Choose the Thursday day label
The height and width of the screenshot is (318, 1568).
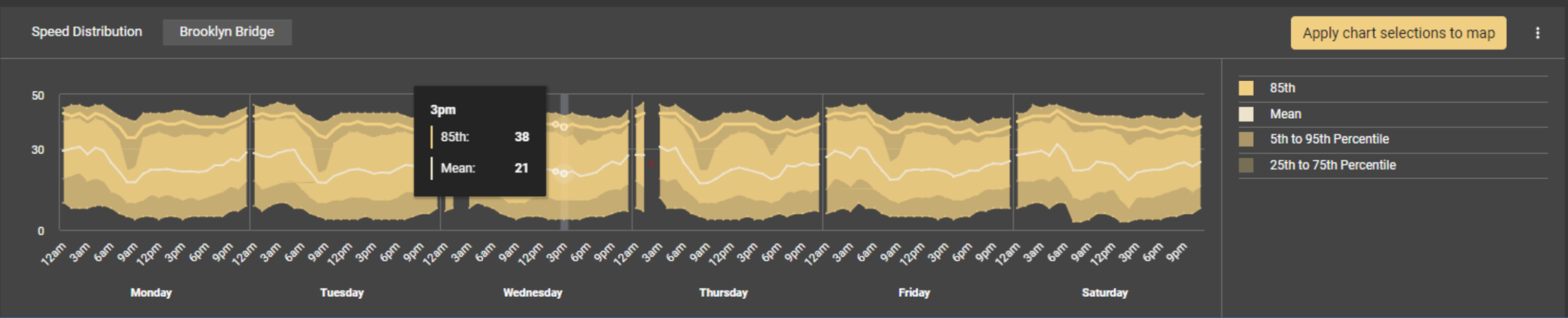pyautogui.click(x=723, y=292)
